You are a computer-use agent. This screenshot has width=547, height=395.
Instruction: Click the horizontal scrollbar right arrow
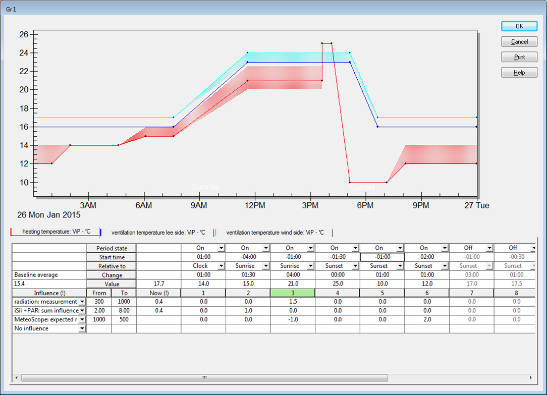click(531, 378)
